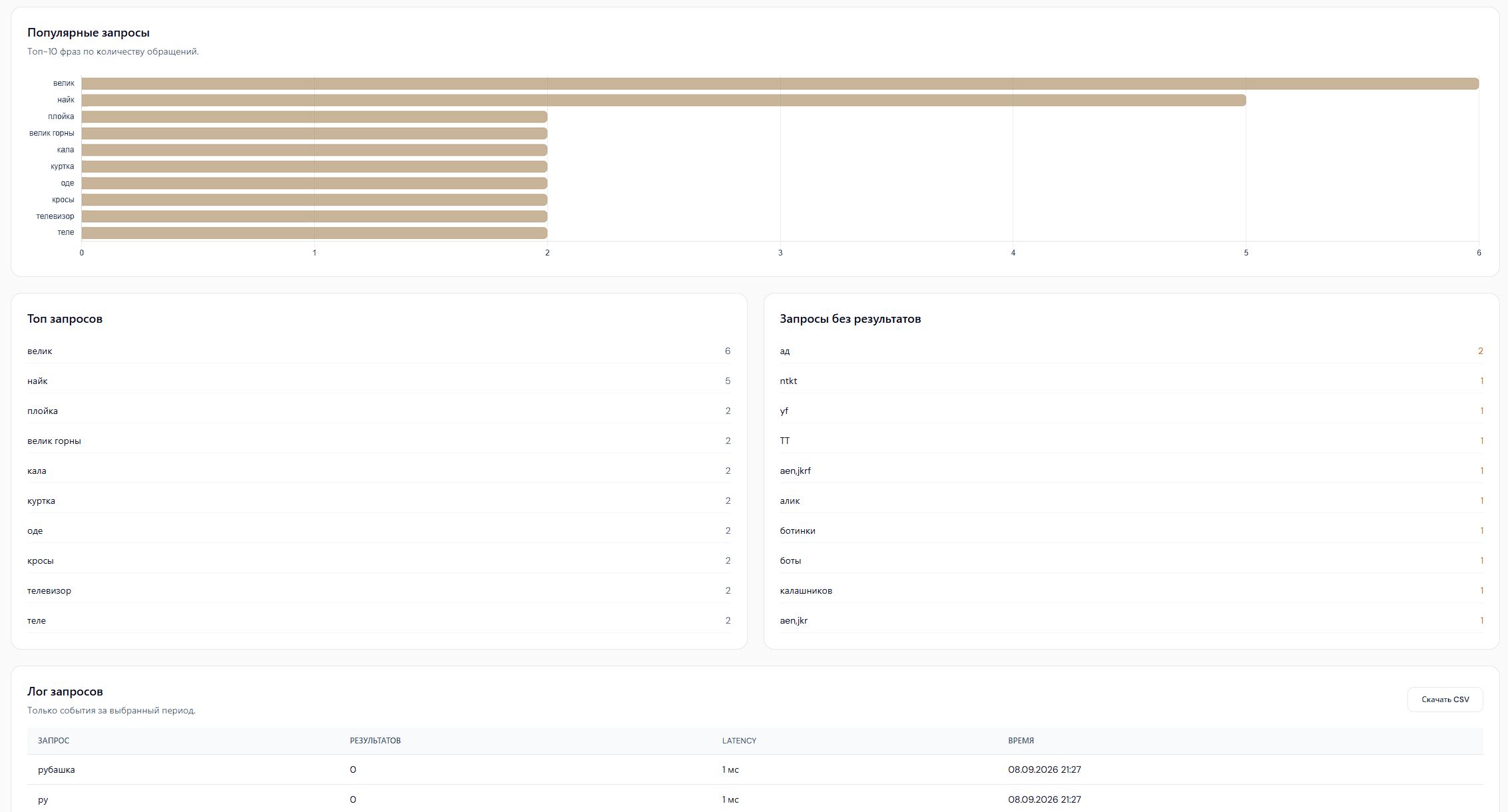The width and height of the screenshot is (1508, 812).
Task: Select ру row in query log
Action: 755,799
